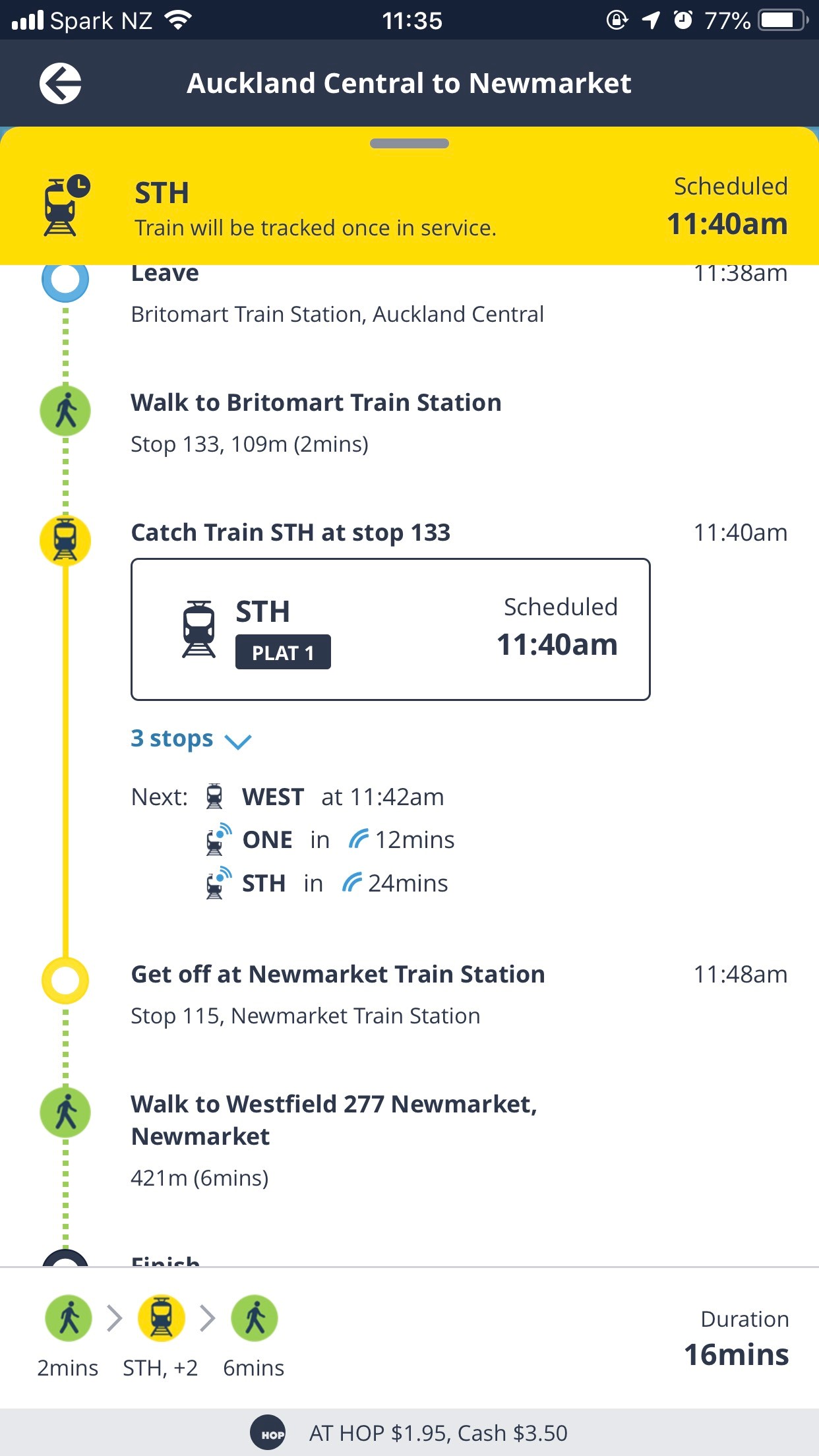
Task: Select next STH train in 24mins
Action: [326, 883]
